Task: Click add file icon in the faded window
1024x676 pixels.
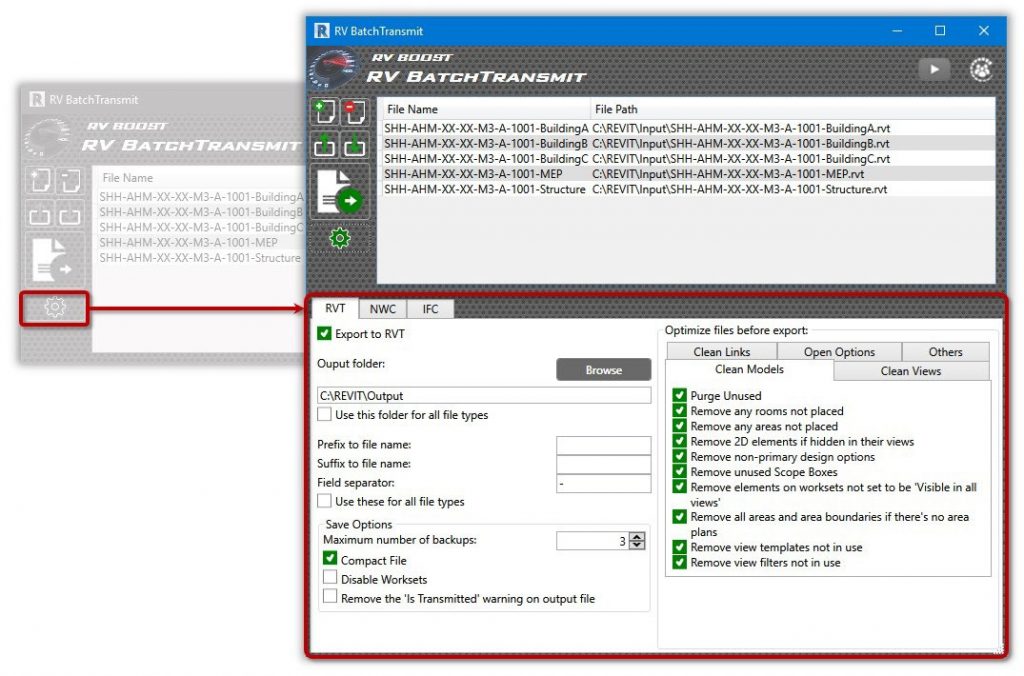Action: pyautogui.click(x=40, y=180)
